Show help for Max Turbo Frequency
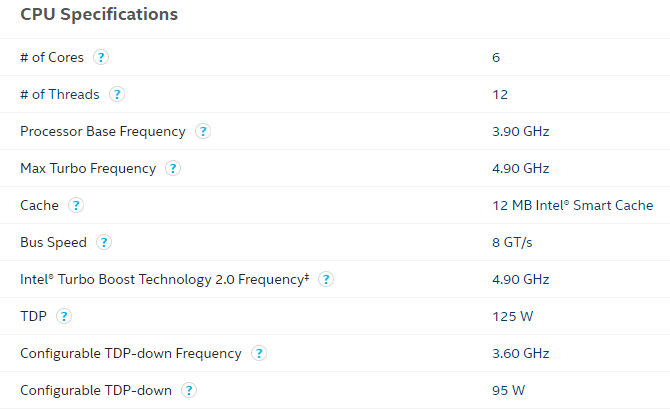This screenshot has height=409, width=670. click(x=173, y=168)
